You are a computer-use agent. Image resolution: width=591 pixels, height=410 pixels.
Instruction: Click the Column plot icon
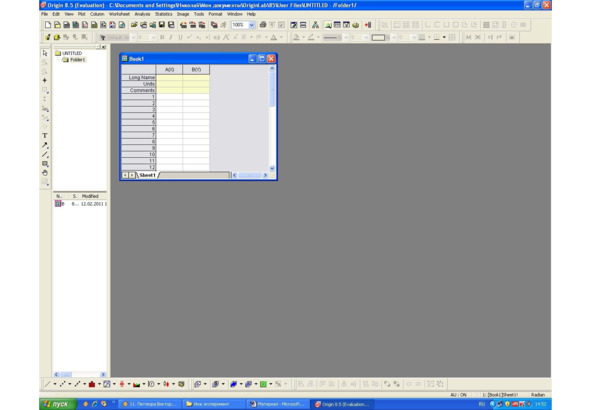click(92, 384)
